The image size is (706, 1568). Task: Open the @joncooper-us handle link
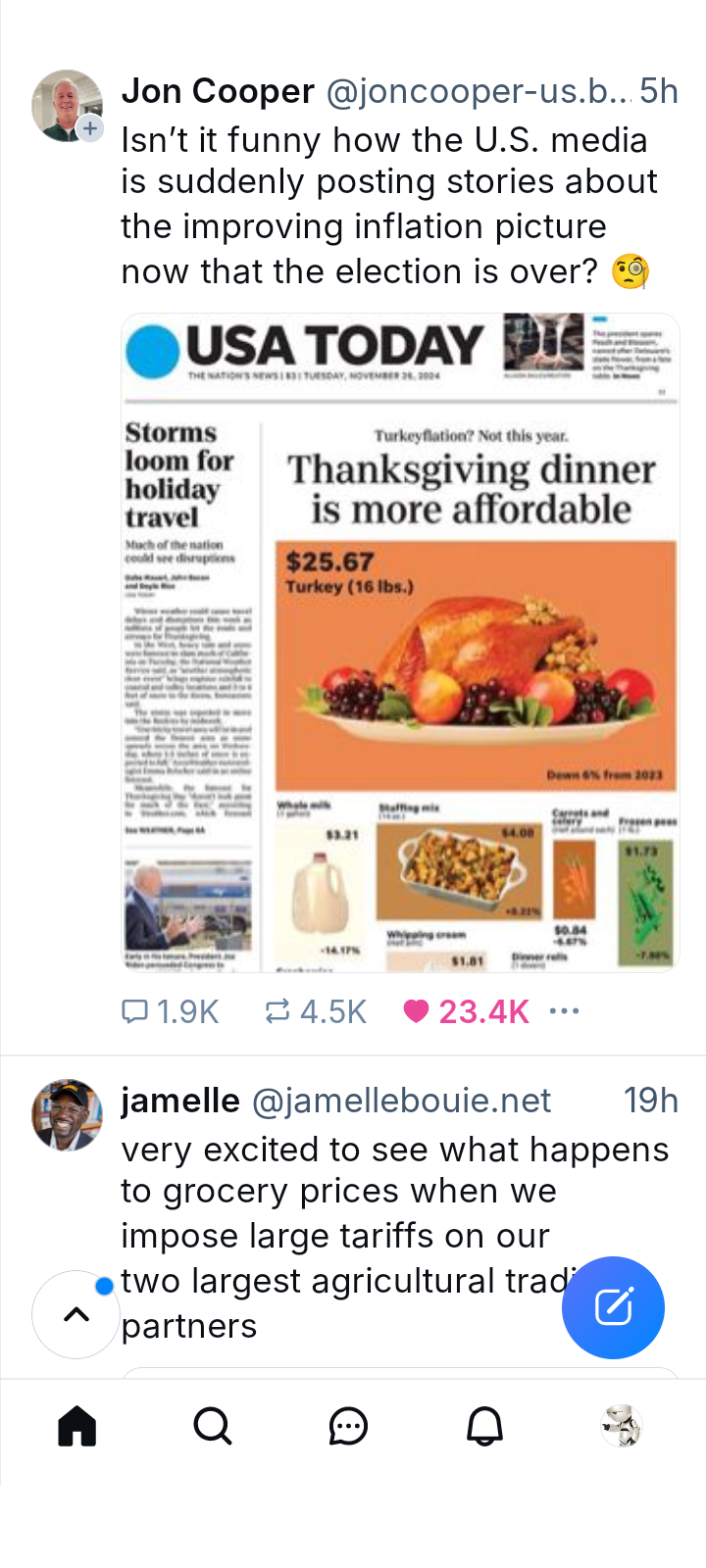pos(476,91)
